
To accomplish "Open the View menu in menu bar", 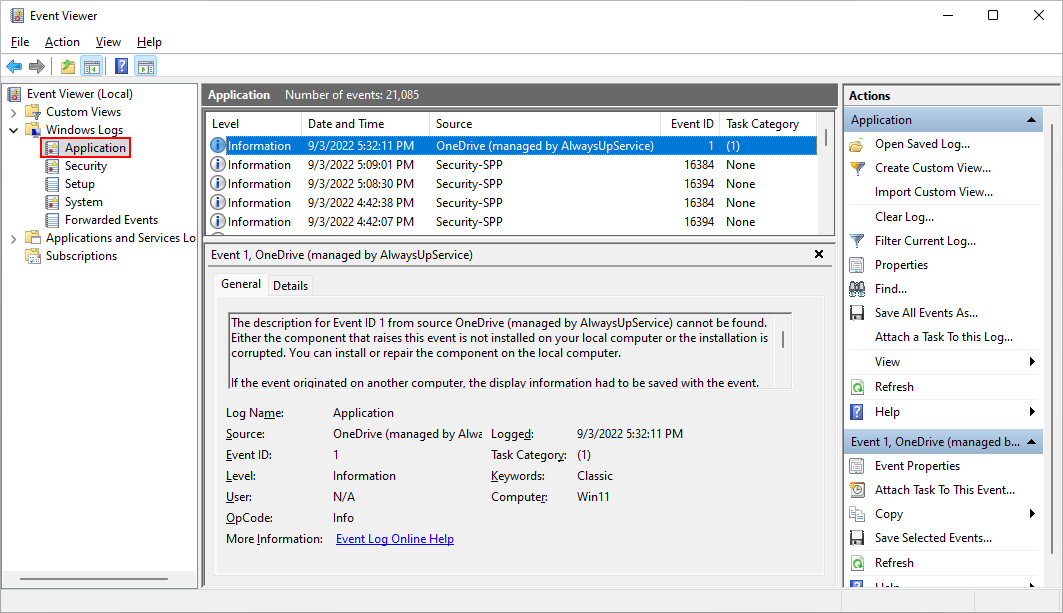I will point(108,42).
